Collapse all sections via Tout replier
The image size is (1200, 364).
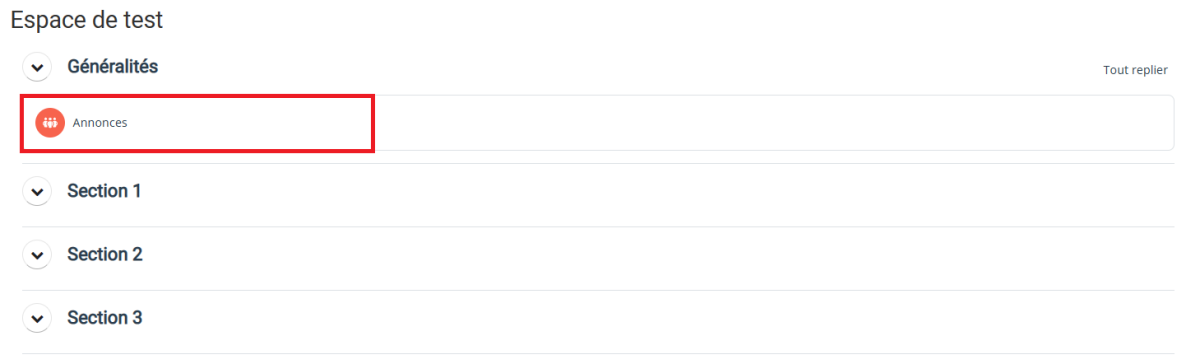(1135, 70)
